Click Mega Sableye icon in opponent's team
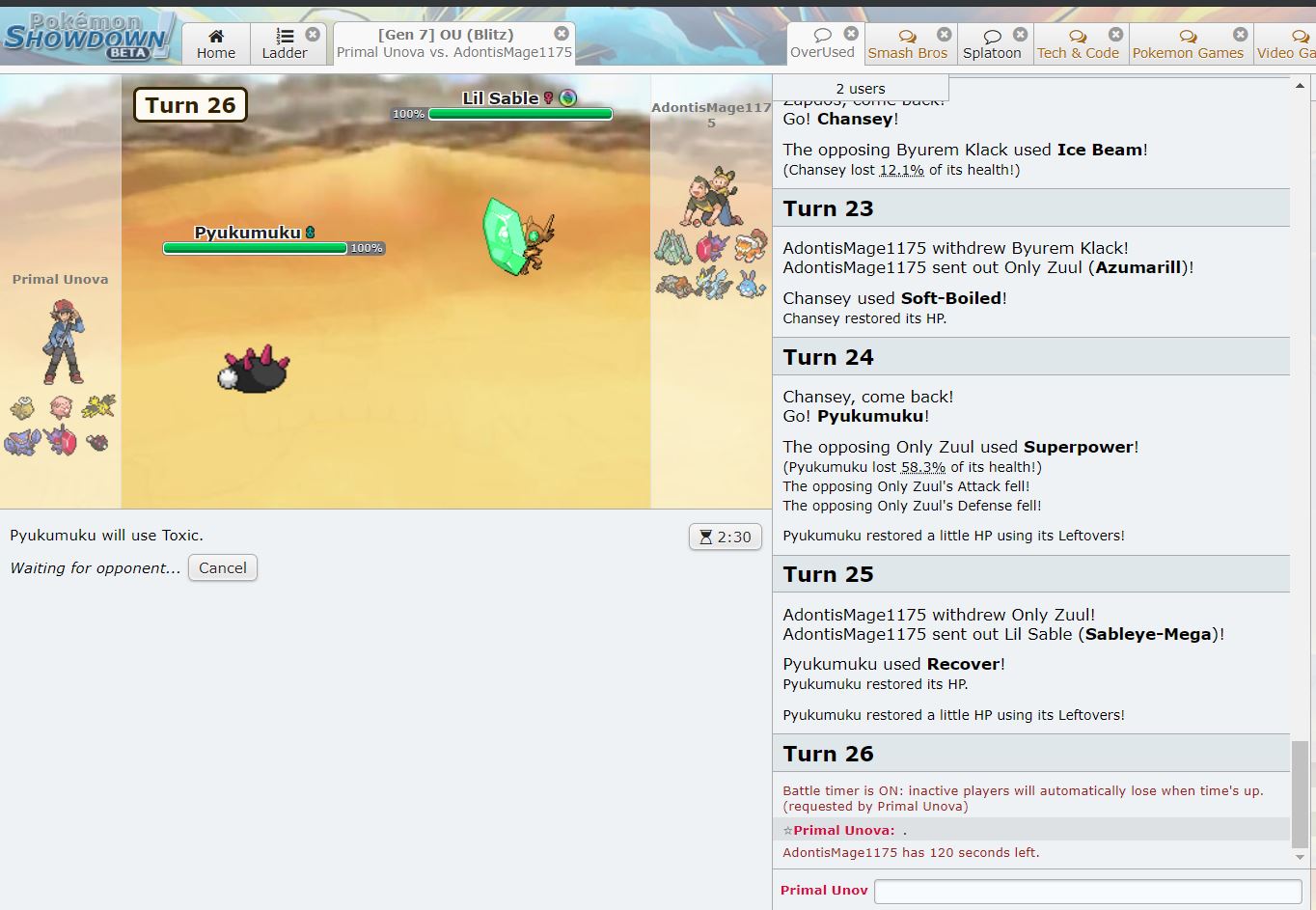Screen dimensions: 1316x910 [x=712, y=247]
